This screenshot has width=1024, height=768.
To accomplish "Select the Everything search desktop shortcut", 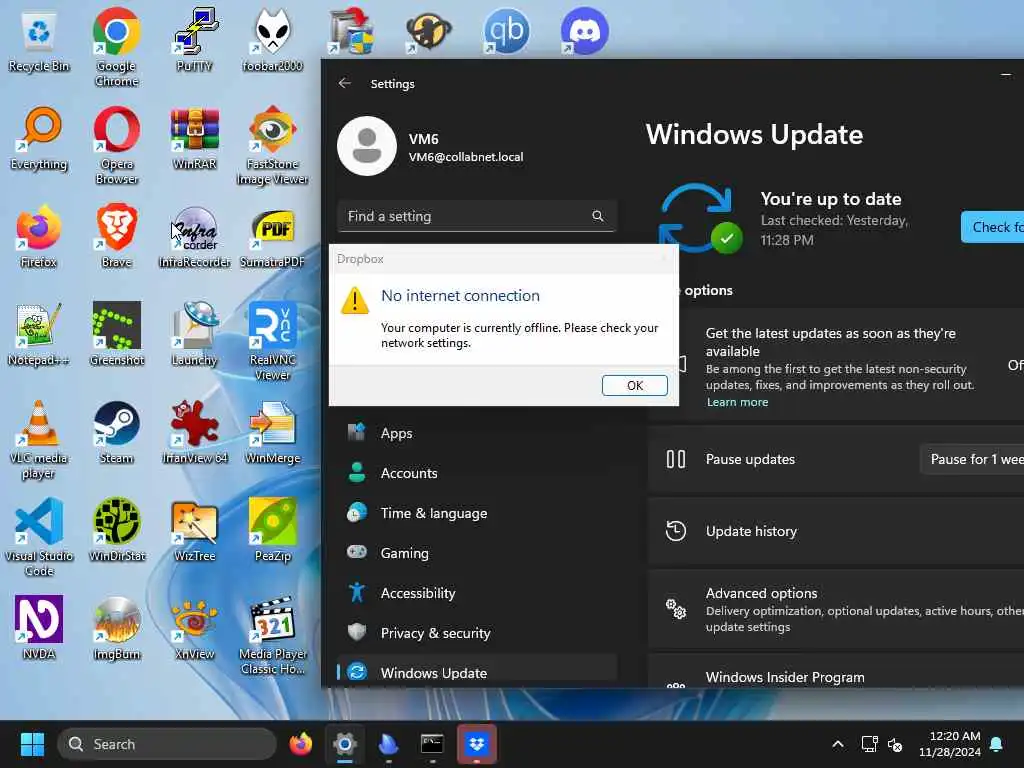I will 39,138.
